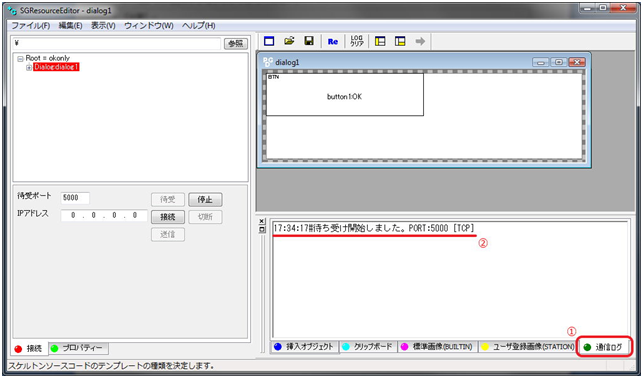Image resolution: width=643 pixels, height=378 pixels.
Task: Click the blue Re toolbar icon
Action: click(333, 41)
